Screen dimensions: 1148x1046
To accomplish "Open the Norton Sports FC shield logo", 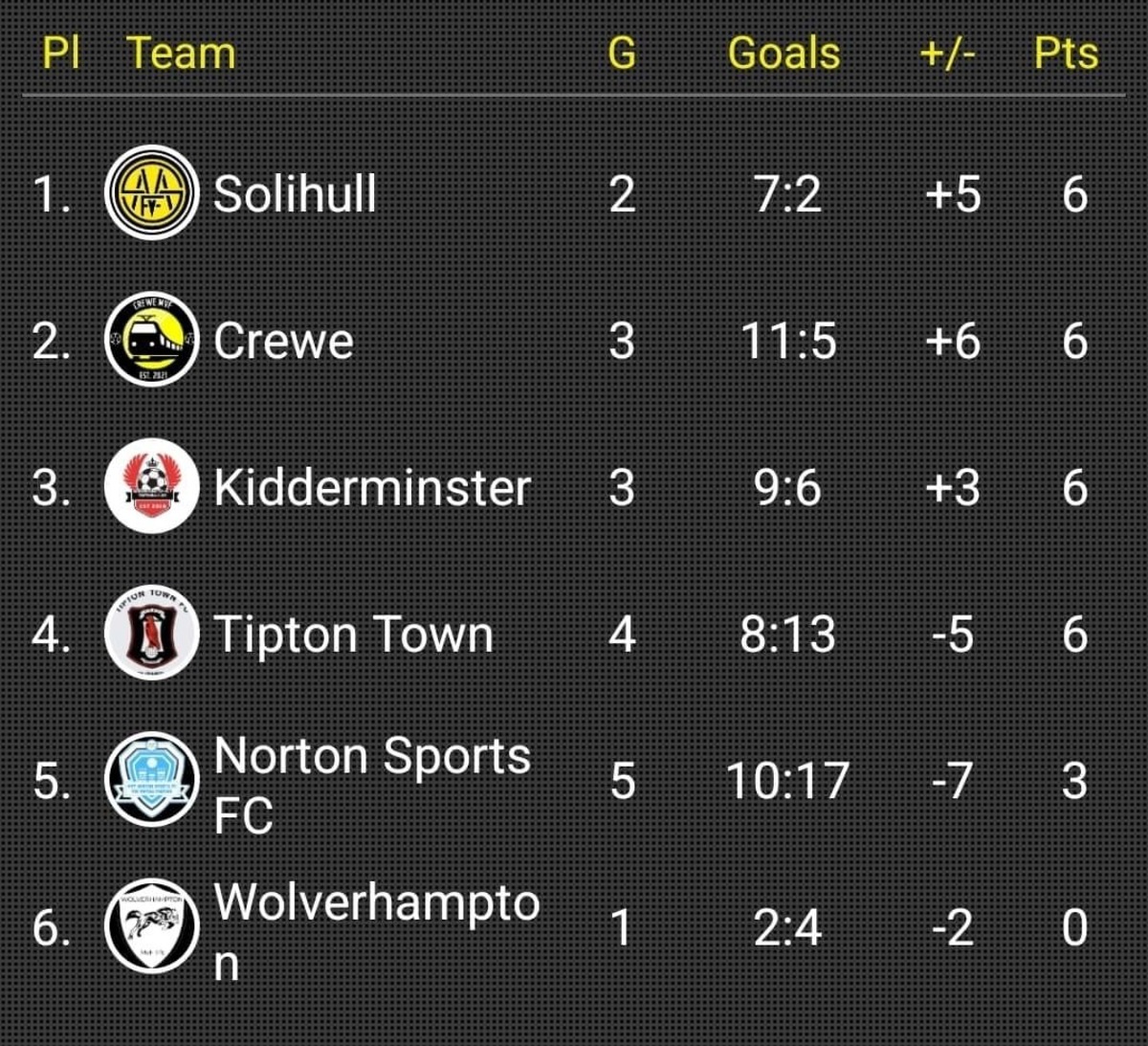I will (151, 781).
